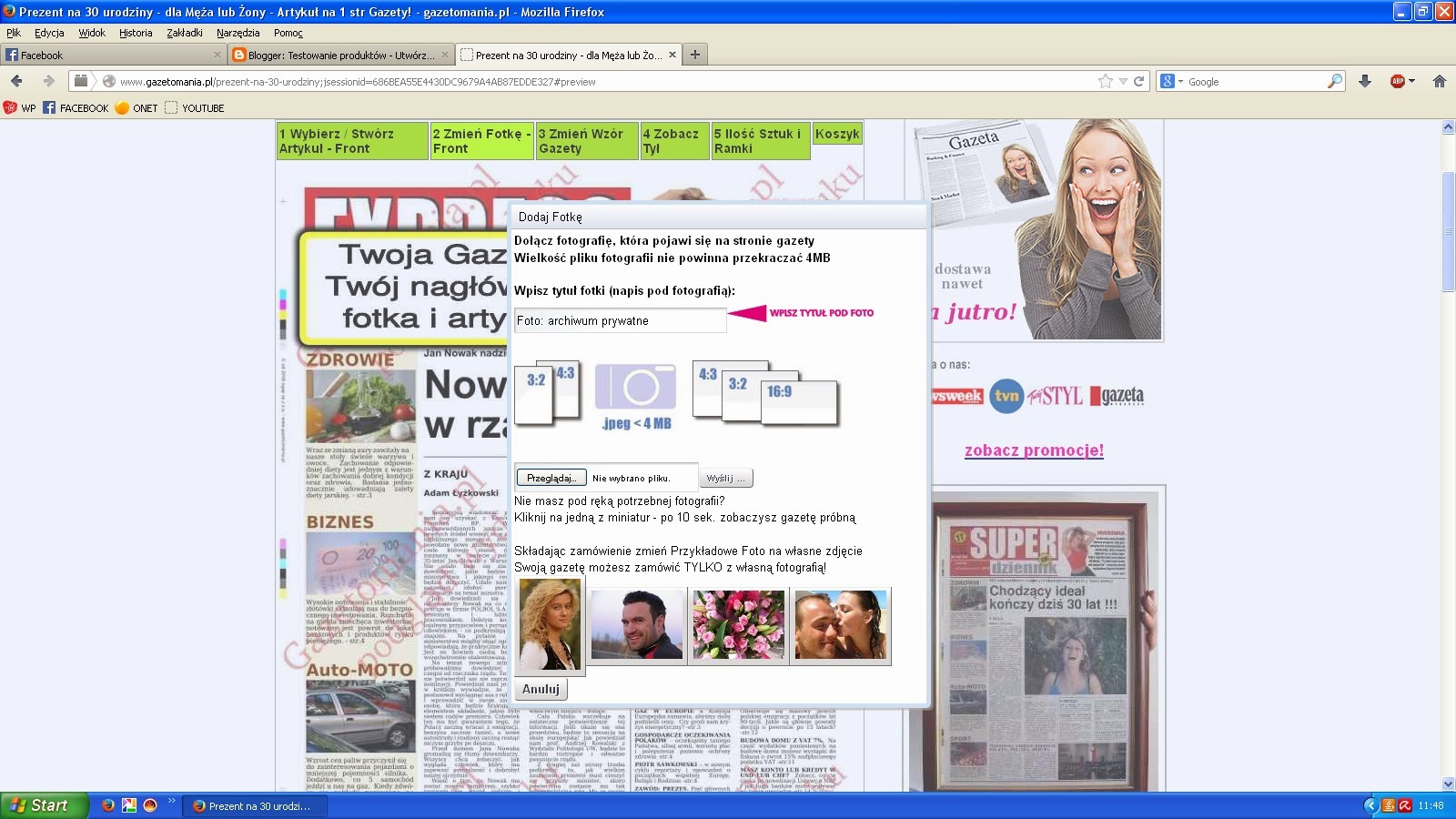
Task: Click the site identity icon in address bar
Action: (x=109, y=81)
